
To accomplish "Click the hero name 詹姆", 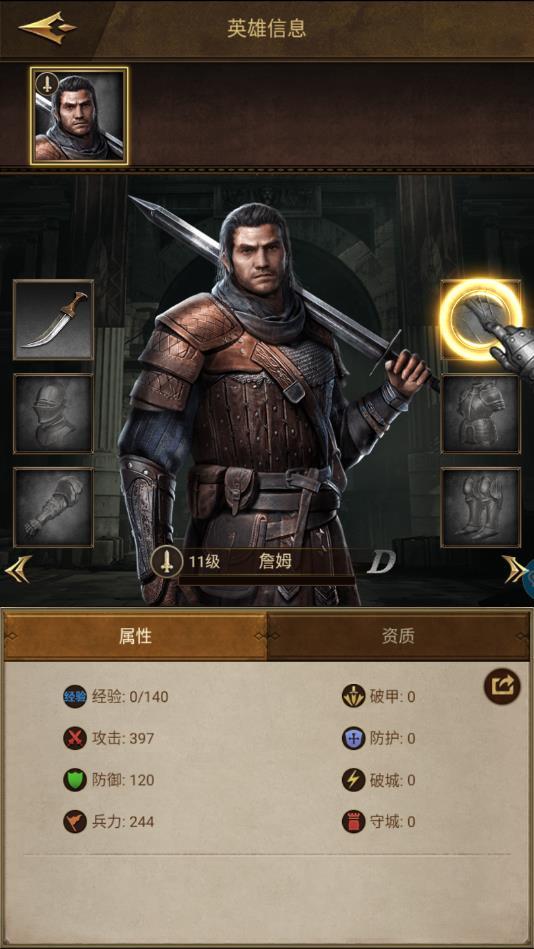I will pos(275,562).
